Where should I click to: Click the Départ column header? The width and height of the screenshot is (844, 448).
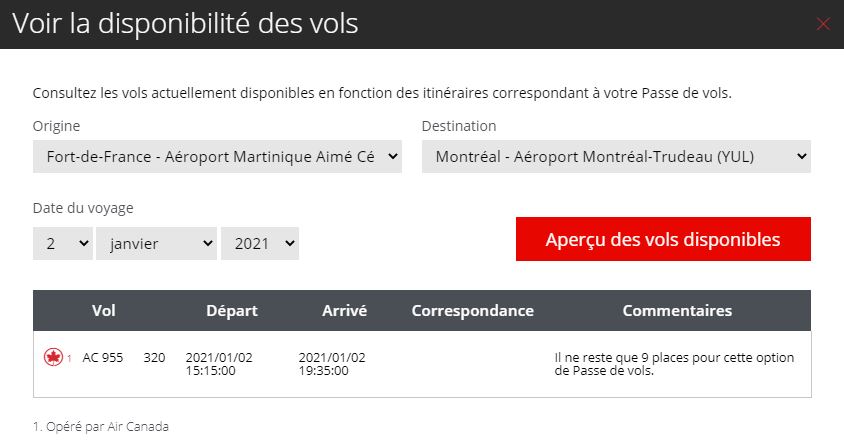coord(232,311)
